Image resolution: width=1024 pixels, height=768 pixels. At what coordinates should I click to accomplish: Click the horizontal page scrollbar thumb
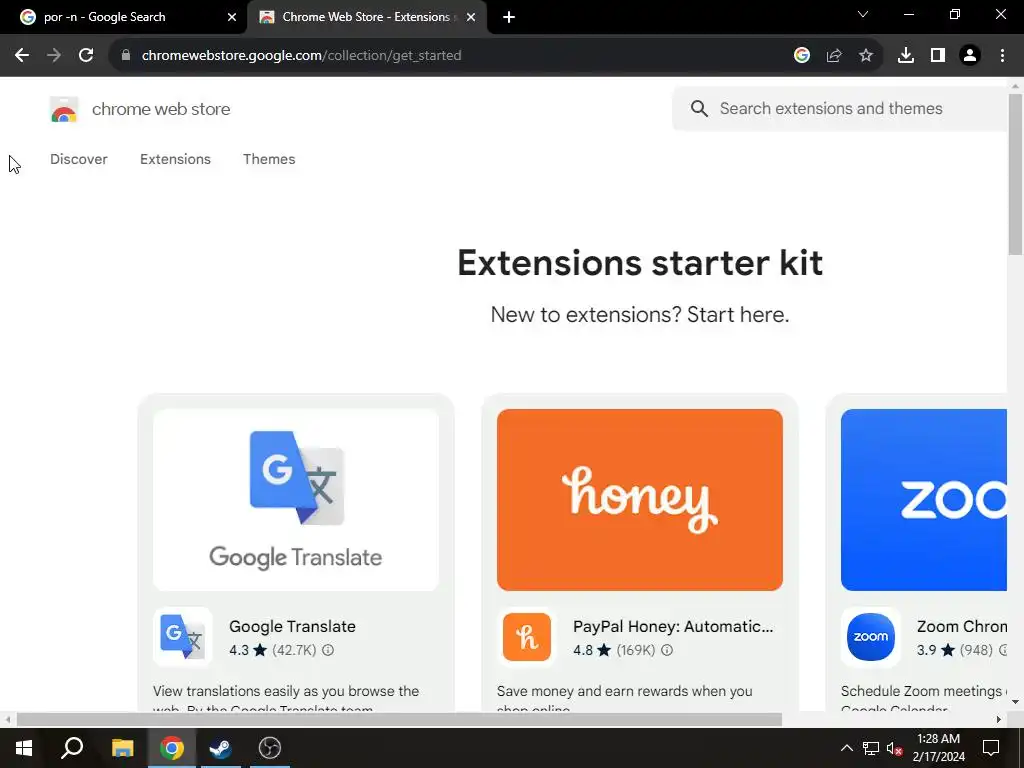pos(399,720)
